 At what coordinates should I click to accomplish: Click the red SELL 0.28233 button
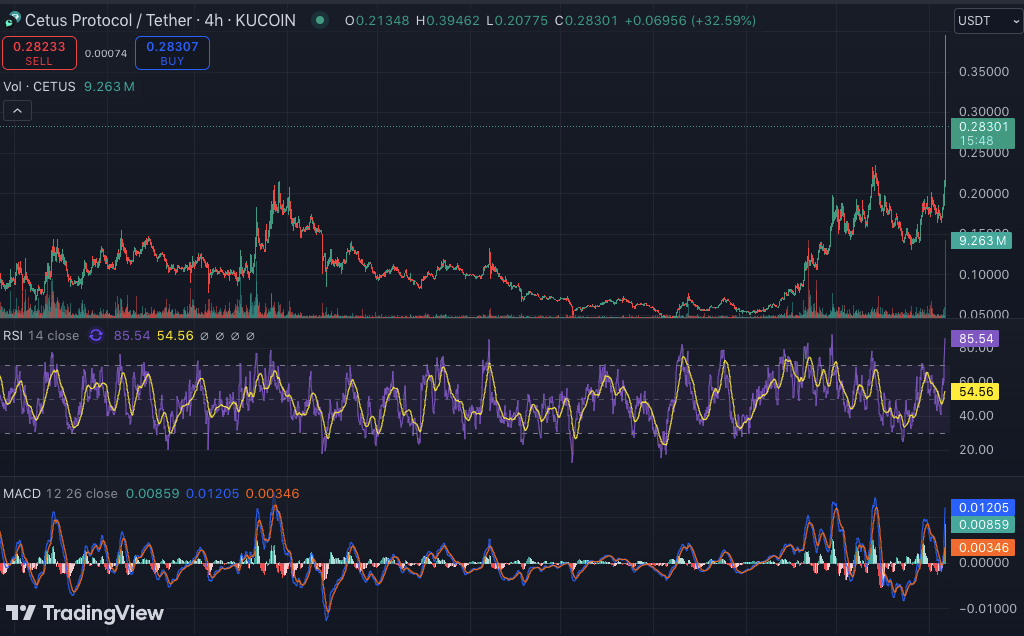coord(39,53)
